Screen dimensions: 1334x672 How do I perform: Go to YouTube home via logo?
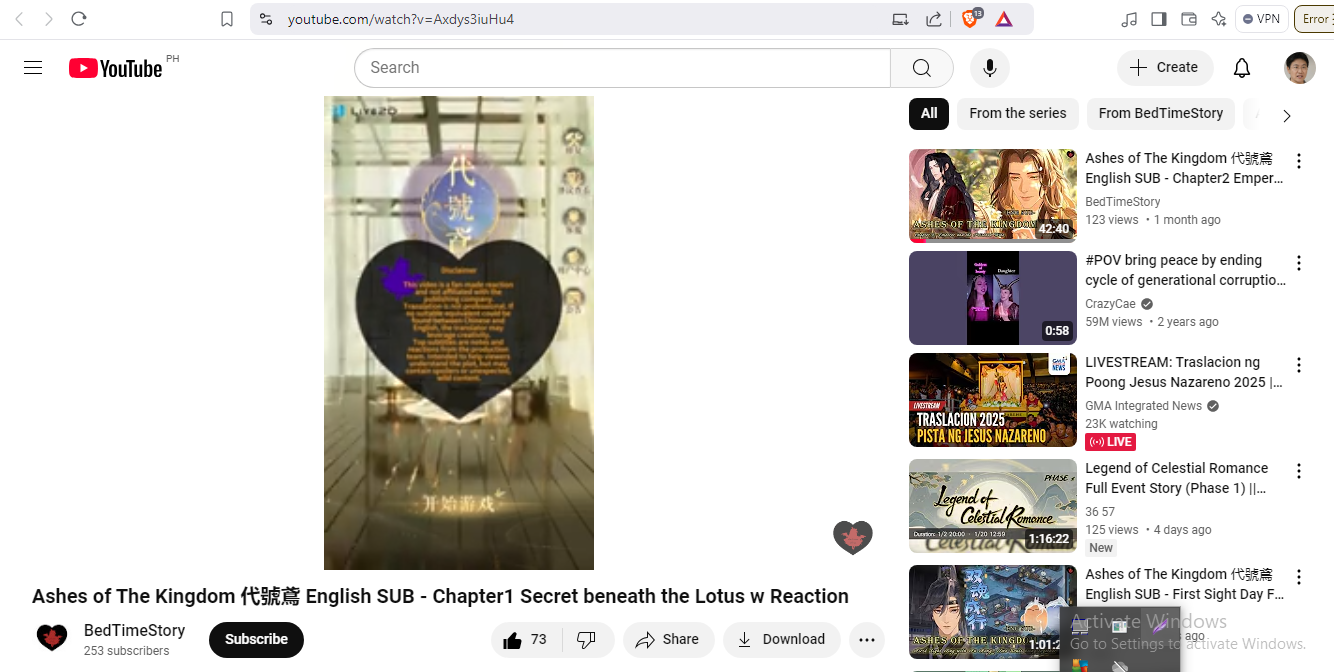pos(116,68)
